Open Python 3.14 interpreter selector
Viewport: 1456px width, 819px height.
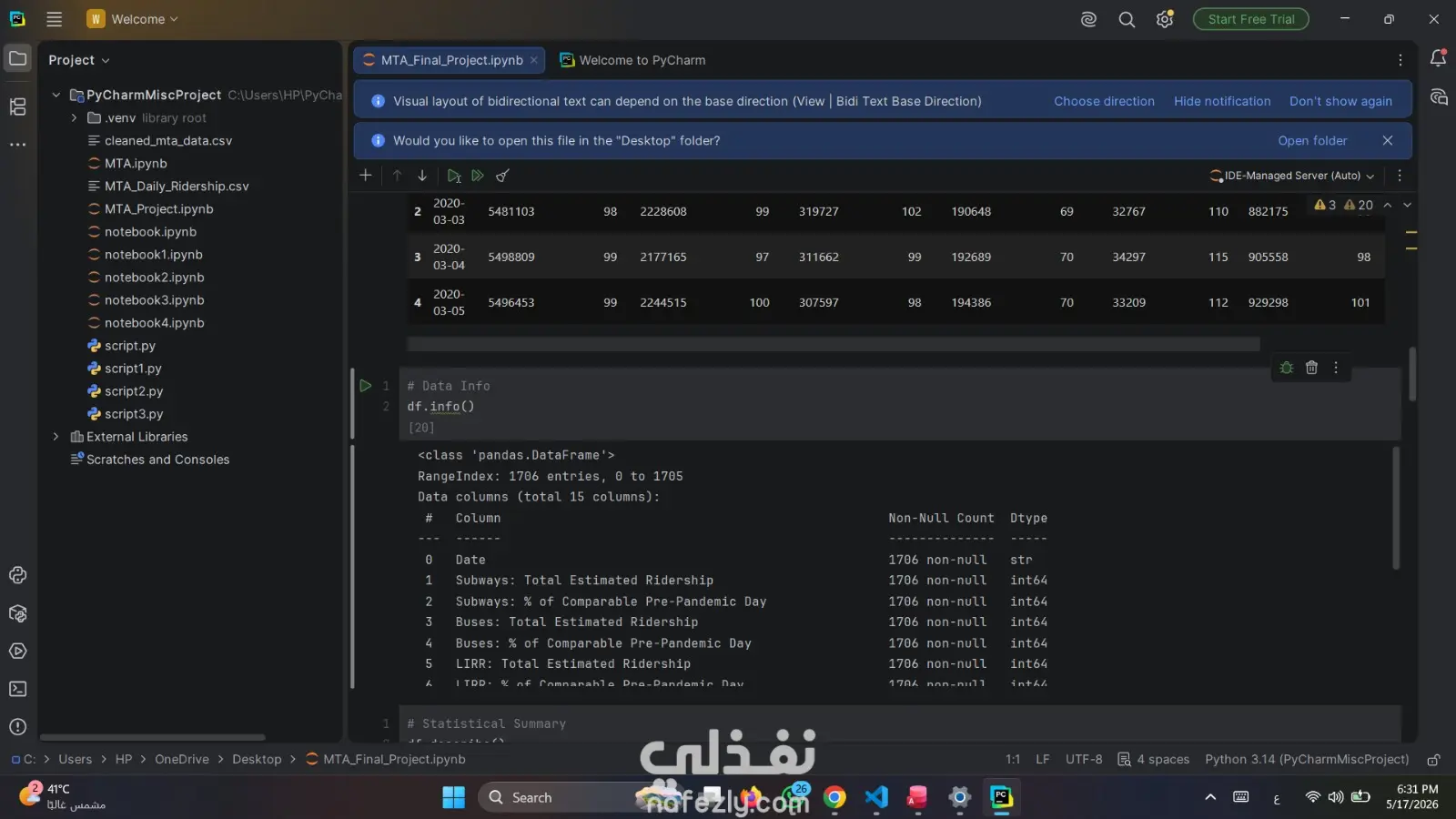click(1307, 760)
